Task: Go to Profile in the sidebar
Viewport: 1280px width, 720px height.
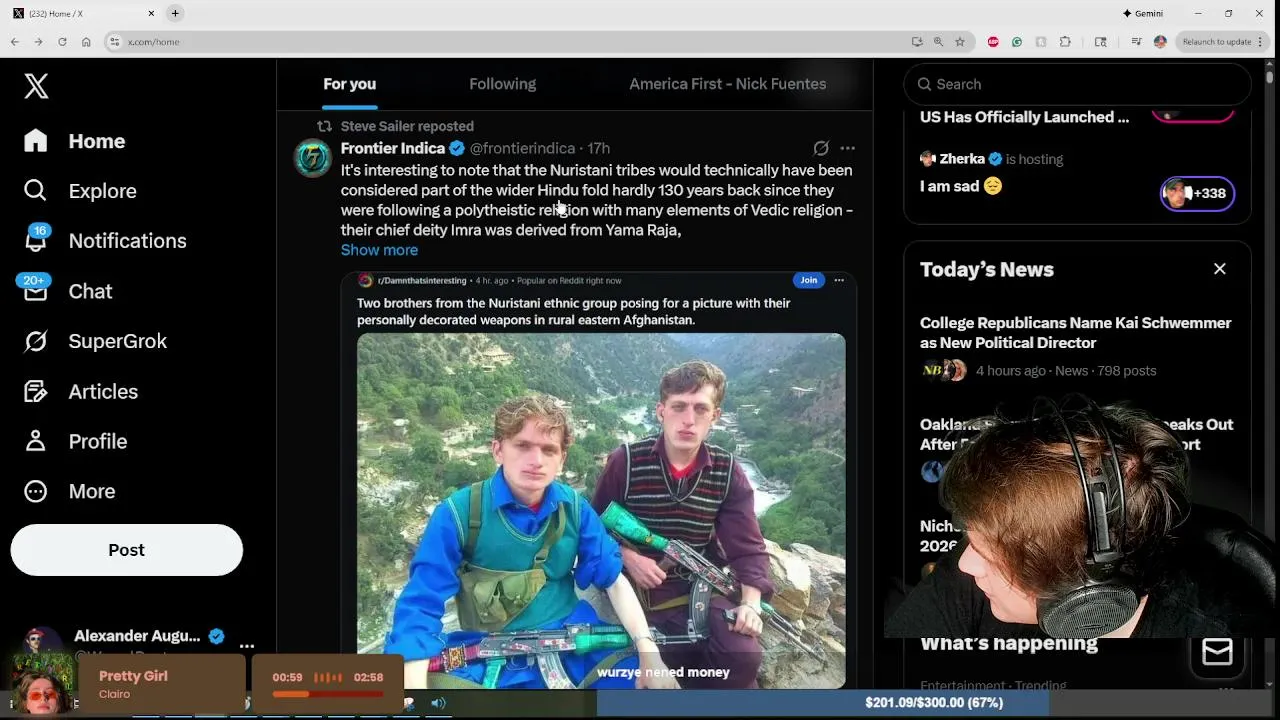Action: [x=75, y=441]
